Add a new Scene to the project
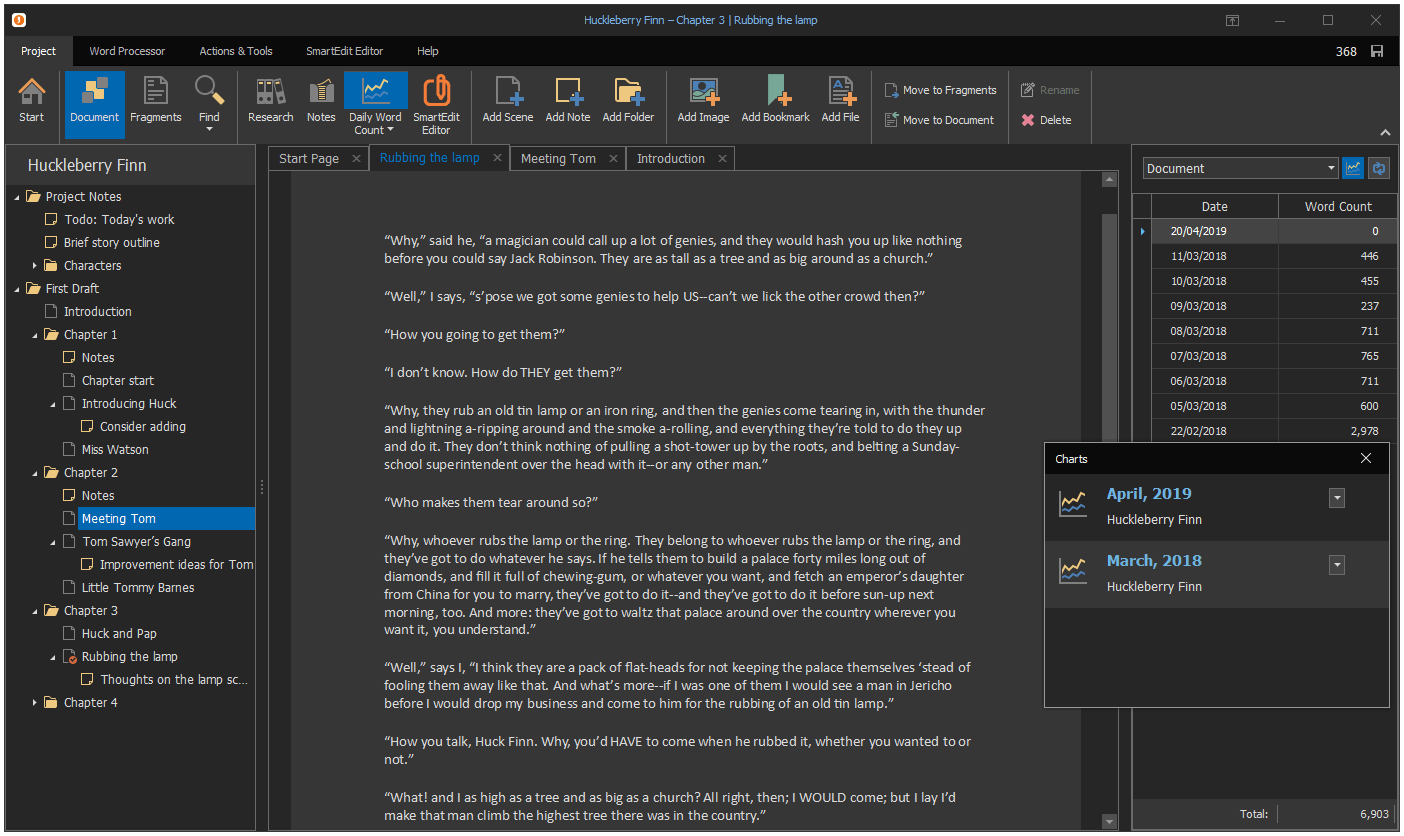 tap(506, 100)
